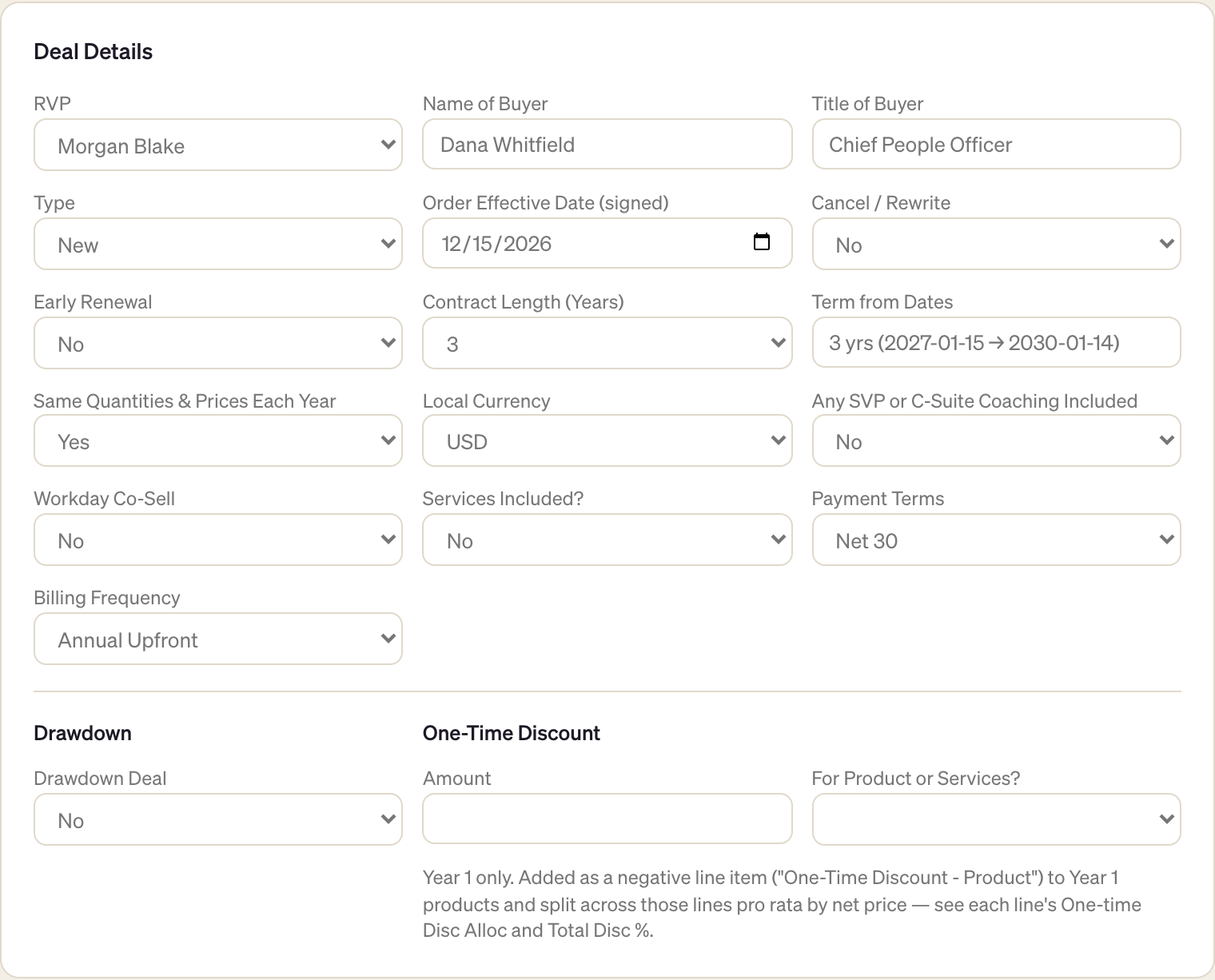Open the For Product or Services? dropdown
The height and width of the screenshot is (980, 1215).
point(996,819)
